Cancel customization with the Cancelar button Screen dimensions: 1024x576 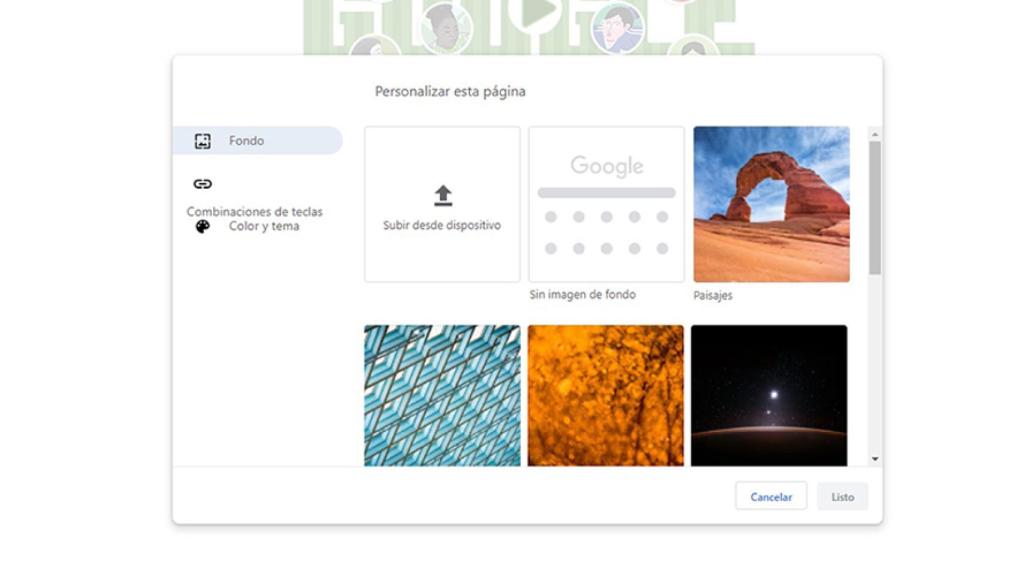pos(770,495)
